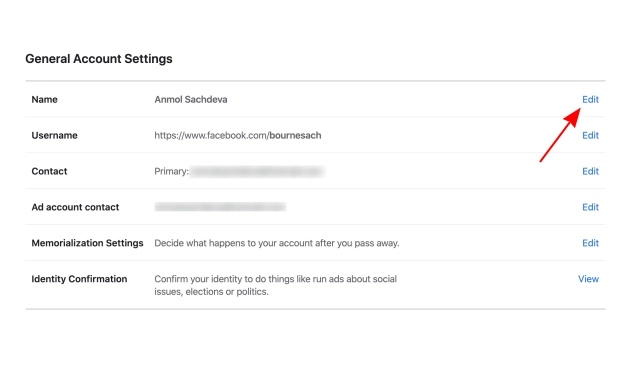Click the red arrow annotation

[560, 135]
